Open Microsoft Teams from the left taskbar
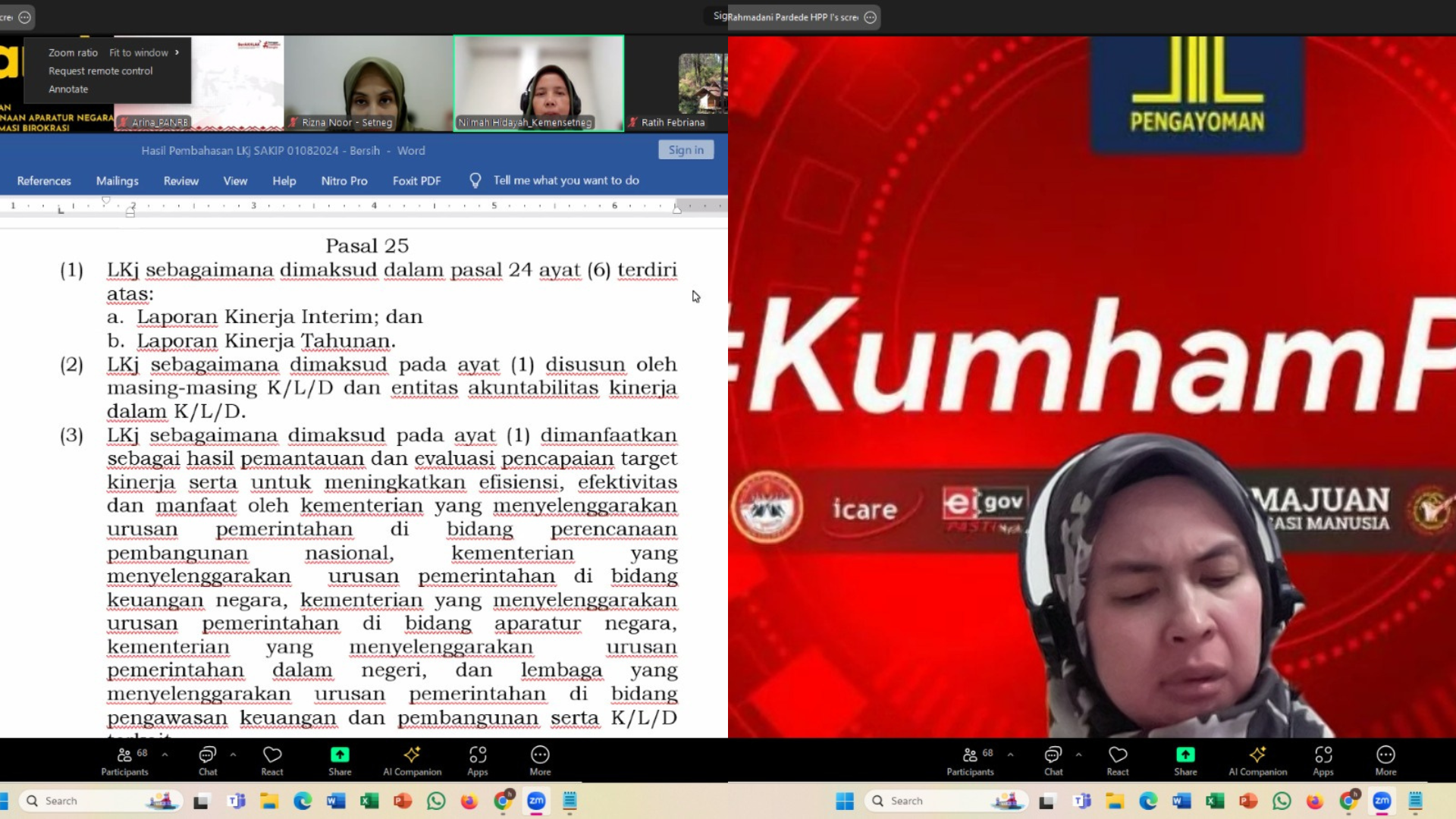 click(x=237, y=801)
